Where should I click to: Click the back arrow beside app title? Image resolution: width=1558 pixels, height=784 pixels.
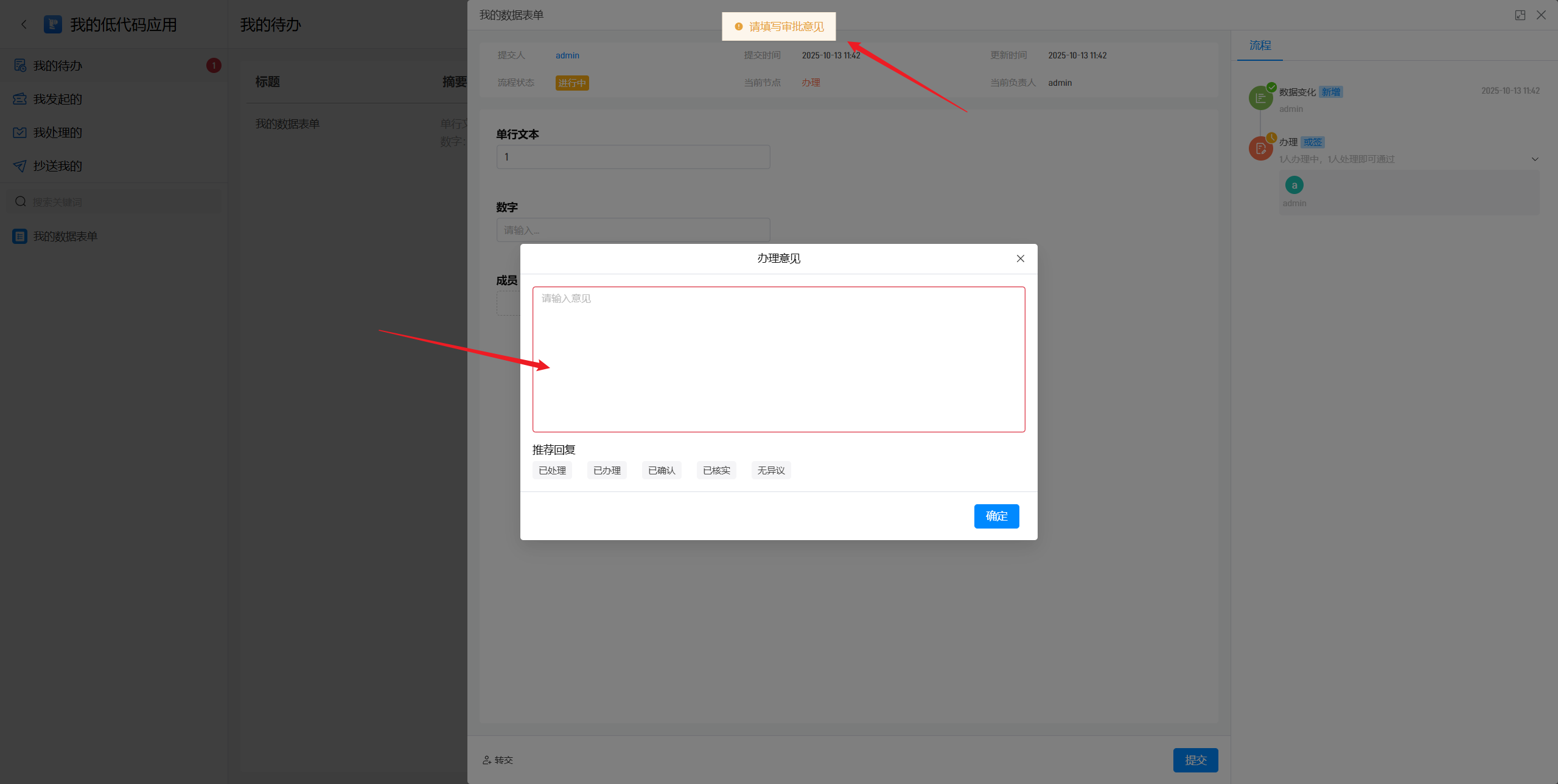pos(24,24)
